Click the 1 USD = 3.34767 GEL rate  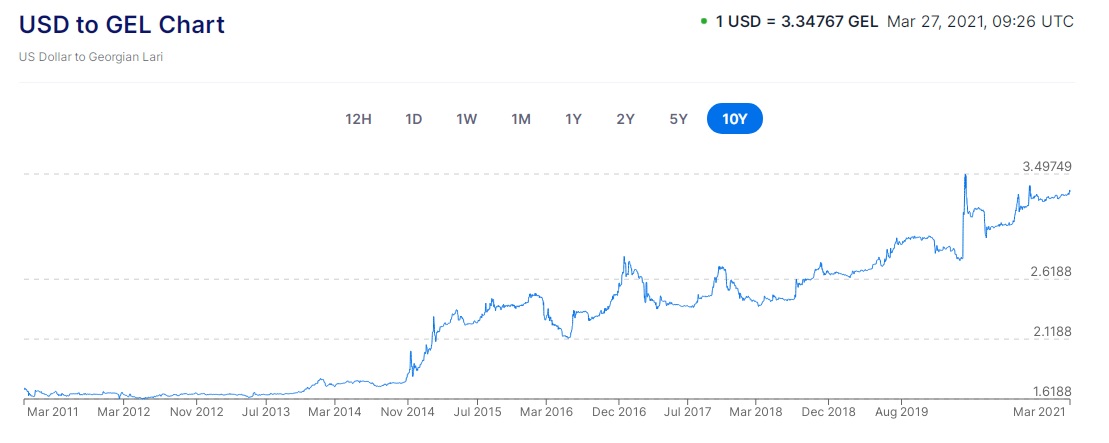pos(796,21)
